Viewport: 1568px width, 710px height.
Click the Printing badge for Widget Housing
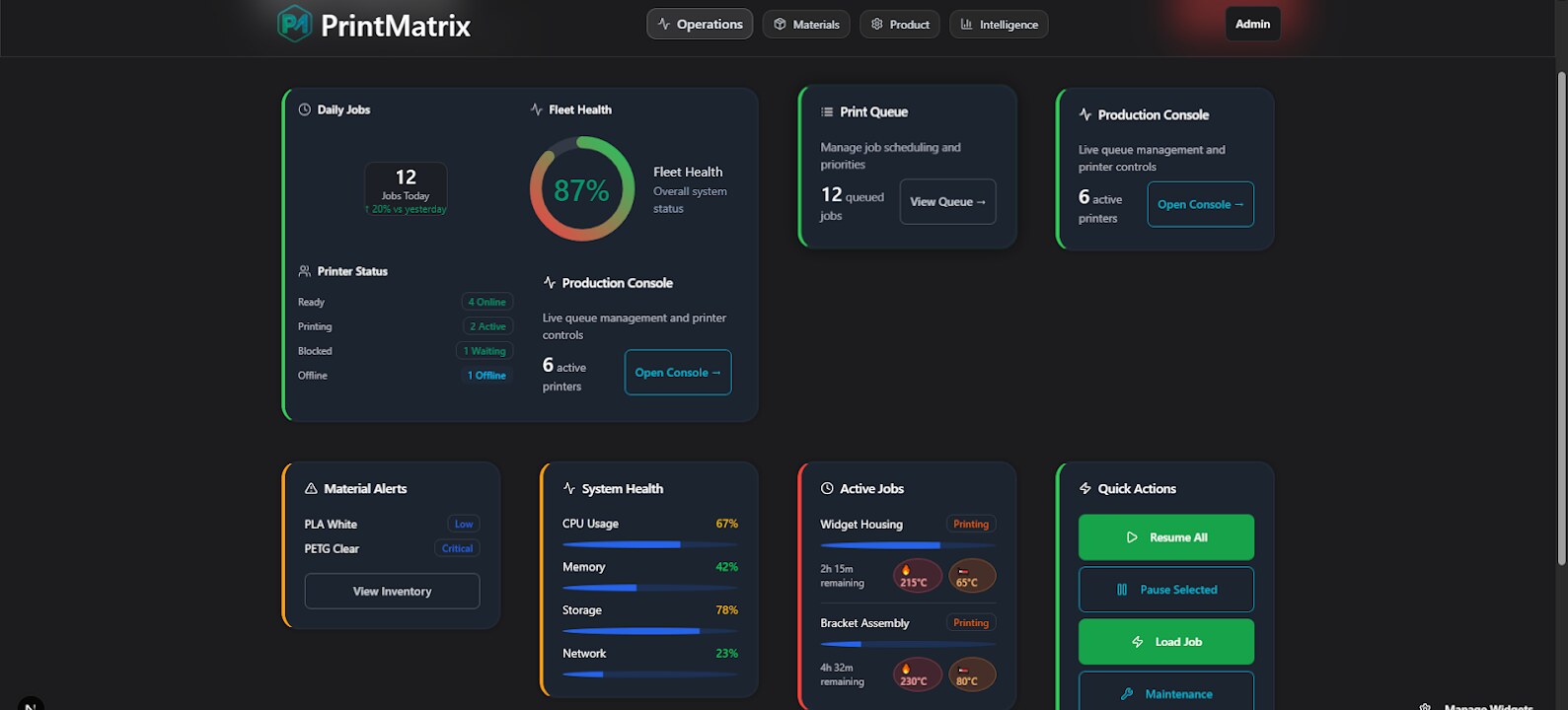click(971, 524)
